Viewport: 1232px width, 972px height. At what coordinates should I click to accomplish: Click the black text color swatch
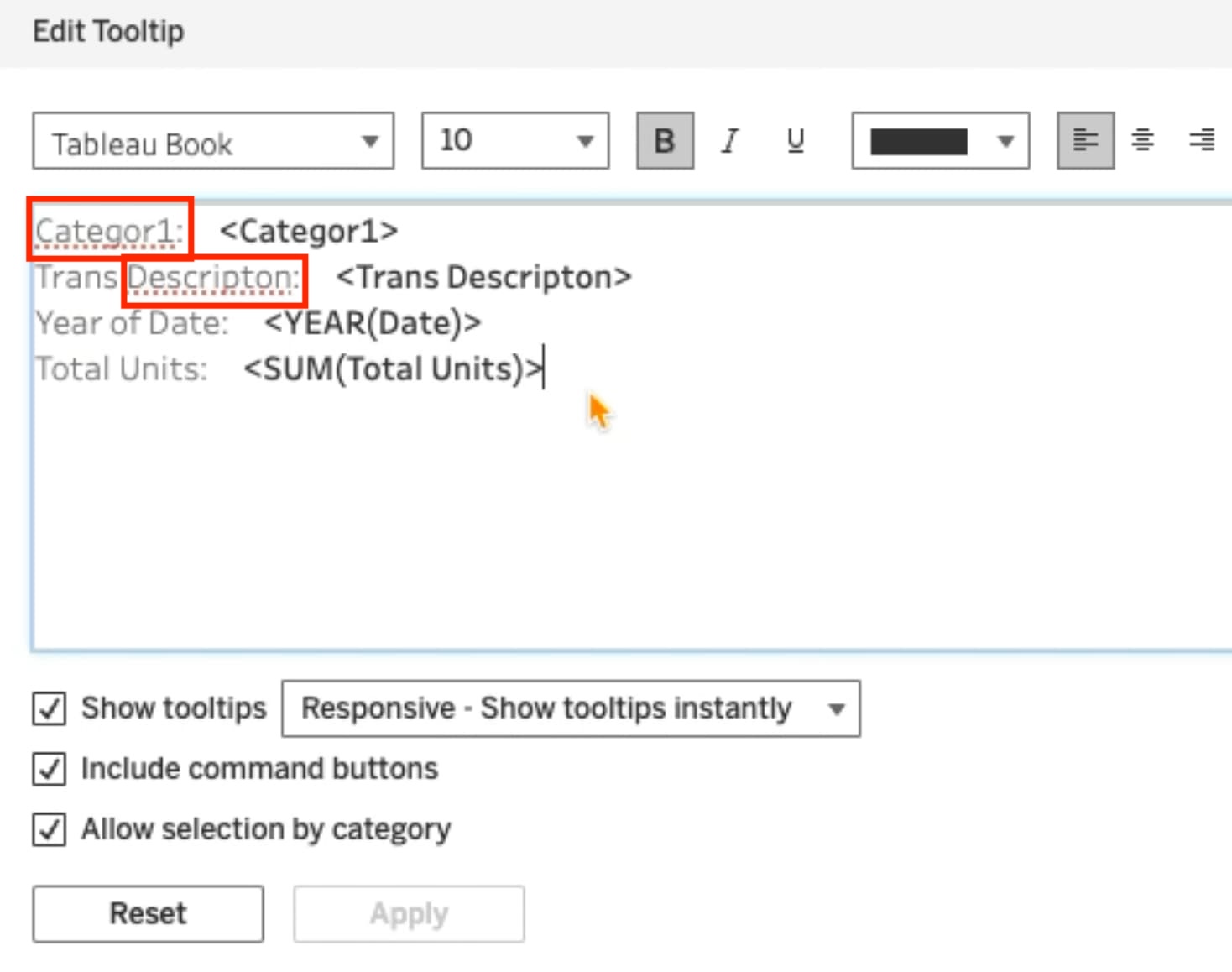click(918, 142)
